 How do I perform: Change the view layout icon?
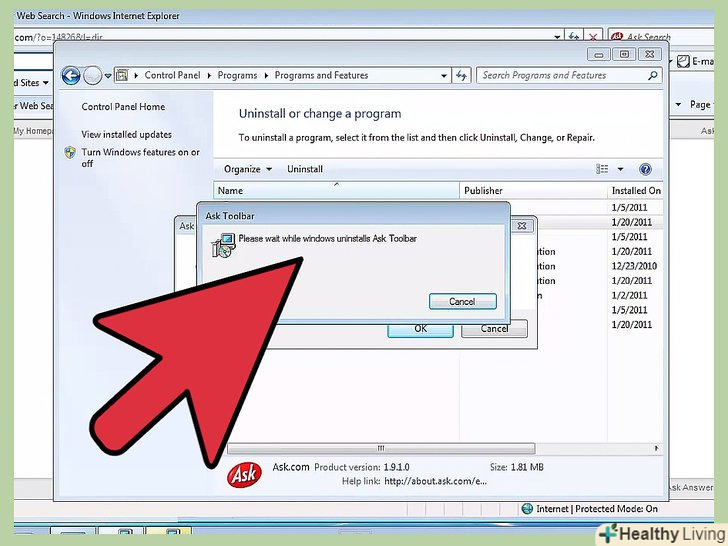(602, 169)
